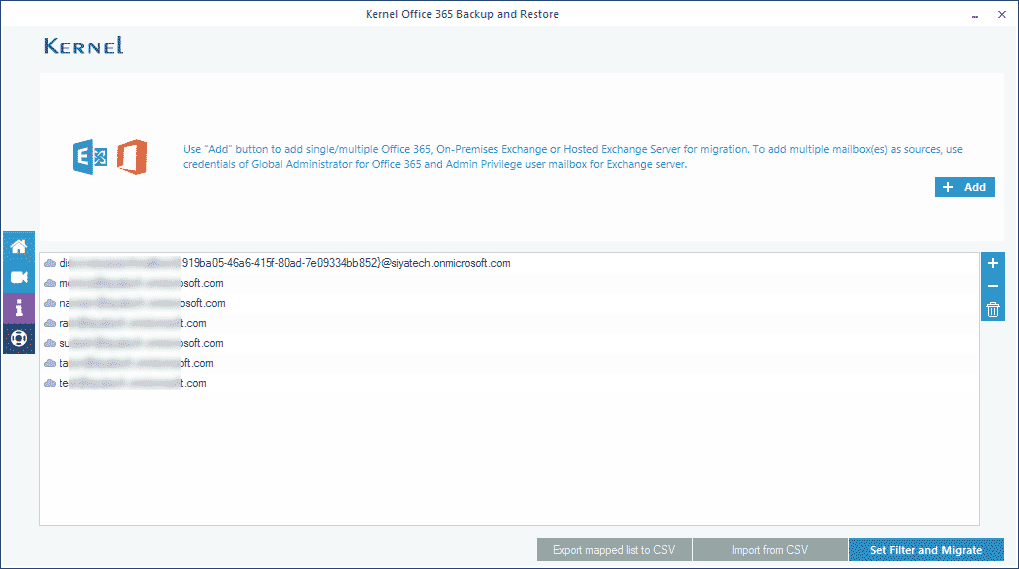Click cloud icon of the 'te' mailbox row
This screenshot has height=569, width=1019.
[49, 383]
